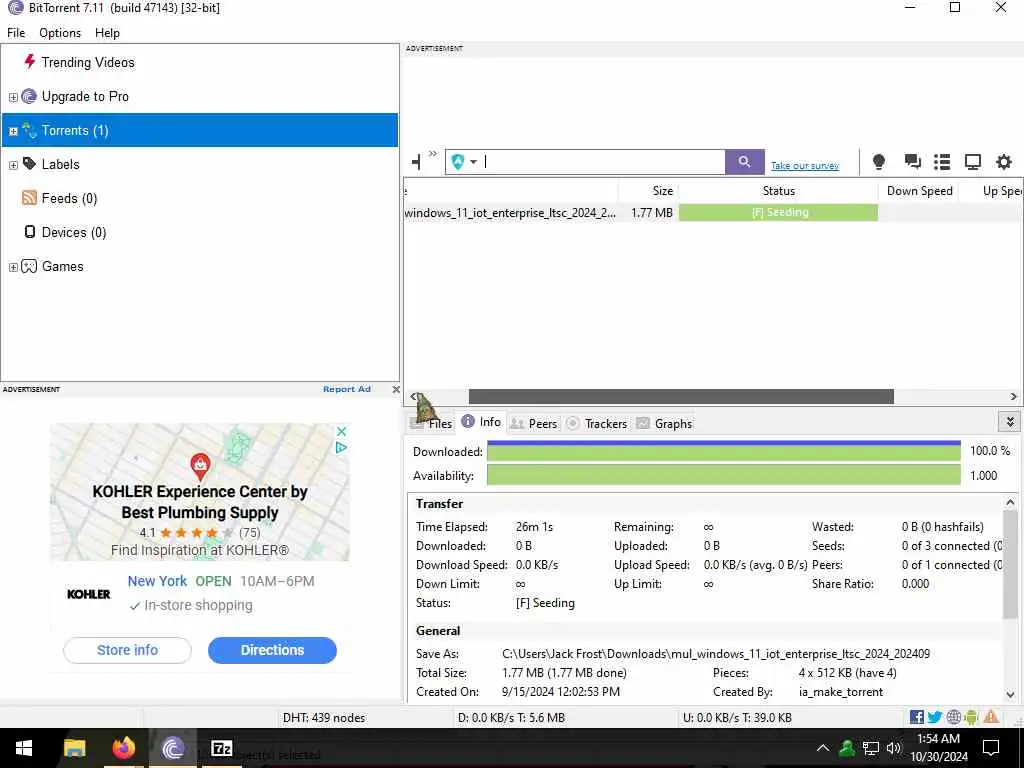Expand the Upgrade to Pro node
This screenshot has height=768, width=1024.
point(13,97)
